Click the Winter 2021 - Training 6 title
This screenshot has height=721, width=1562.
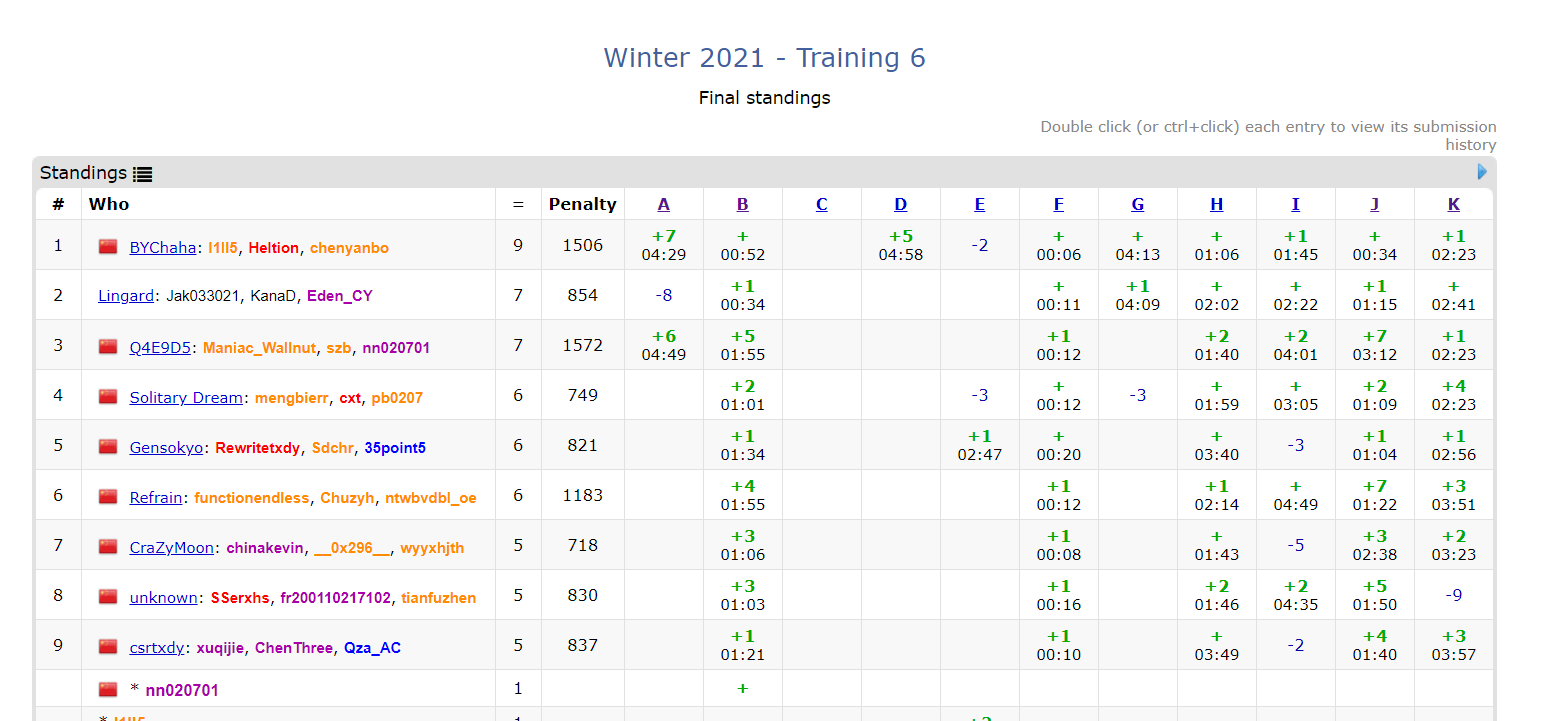pyautogui.click(x=764, y=58)
